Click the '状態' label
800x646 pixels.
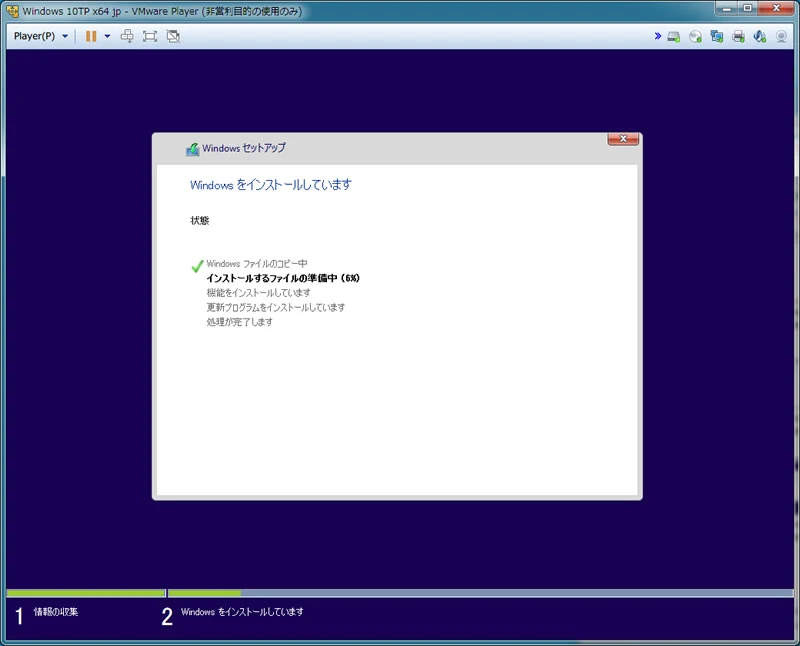pos(199,220)
